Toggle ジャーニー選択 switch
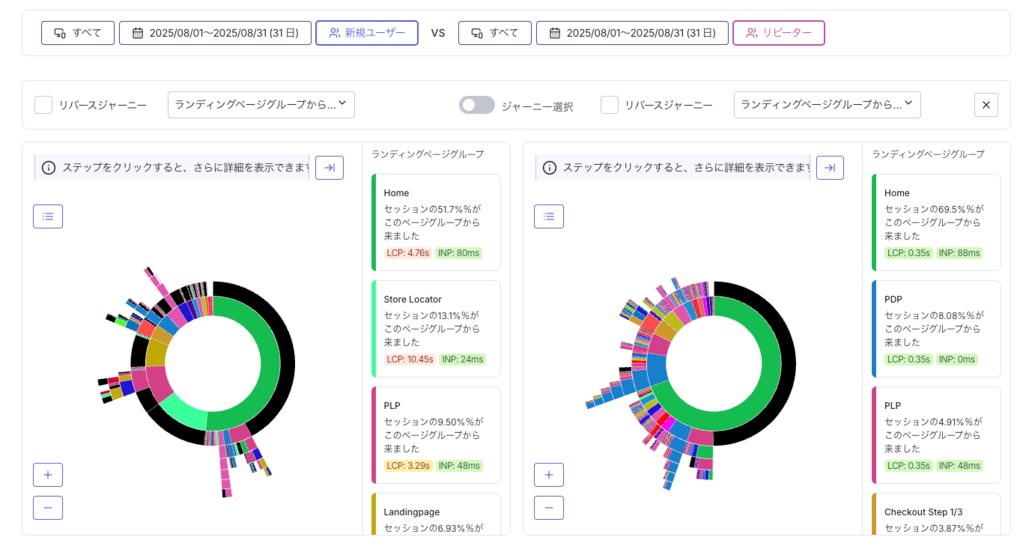The width and height of the screenshot is (1023, 540). tap(476, 105)
